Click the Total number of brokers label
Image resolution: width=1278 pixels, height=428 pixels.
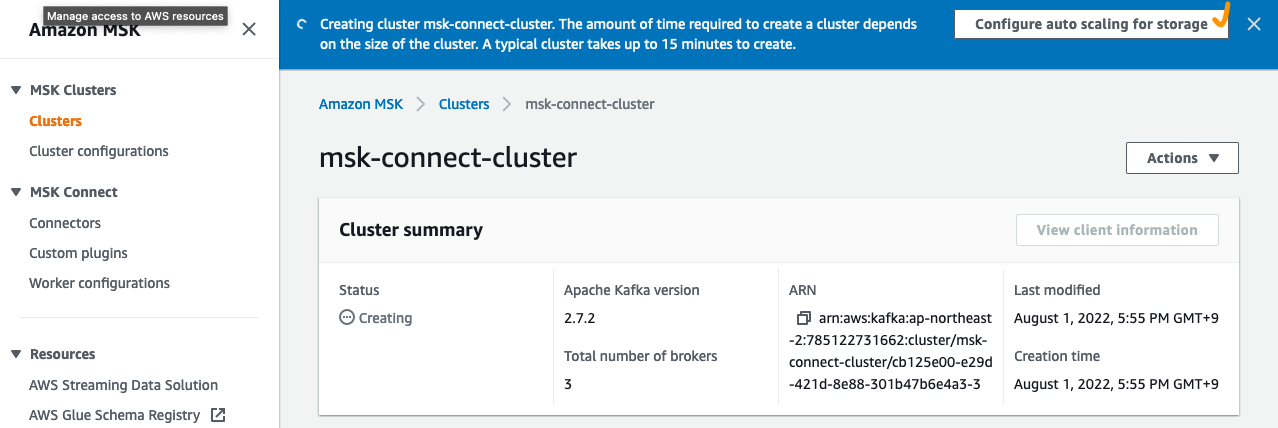point(641,356)
